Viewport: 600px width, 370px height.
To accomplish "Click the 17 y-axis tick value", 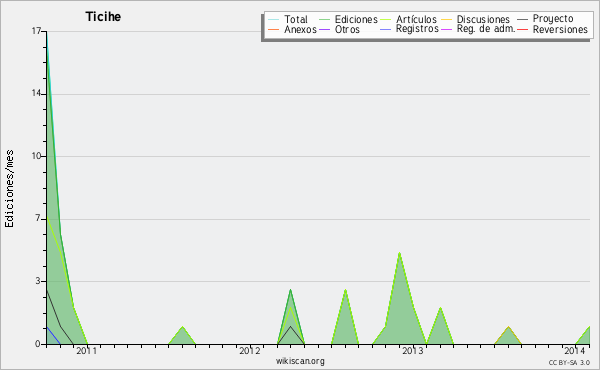I will [36, 31].
